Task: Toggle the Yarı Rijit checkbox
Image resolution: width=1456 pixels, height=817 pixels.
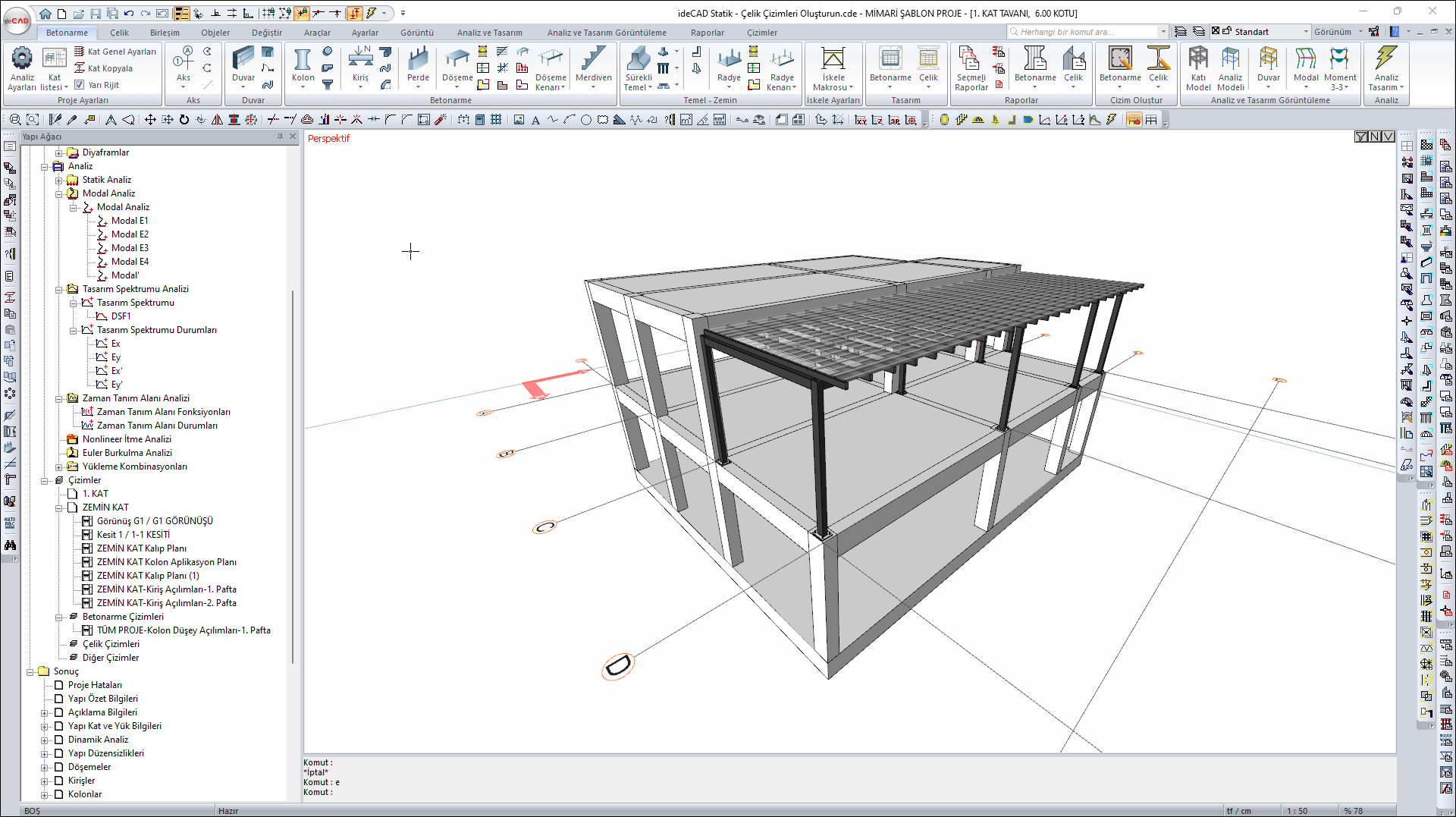Action: pos(80,85)
